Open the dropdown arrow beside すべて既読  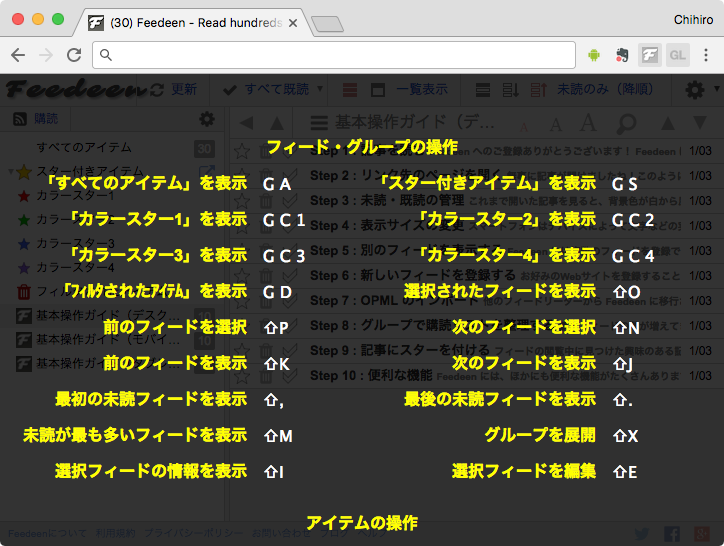(x=320, y=90)
